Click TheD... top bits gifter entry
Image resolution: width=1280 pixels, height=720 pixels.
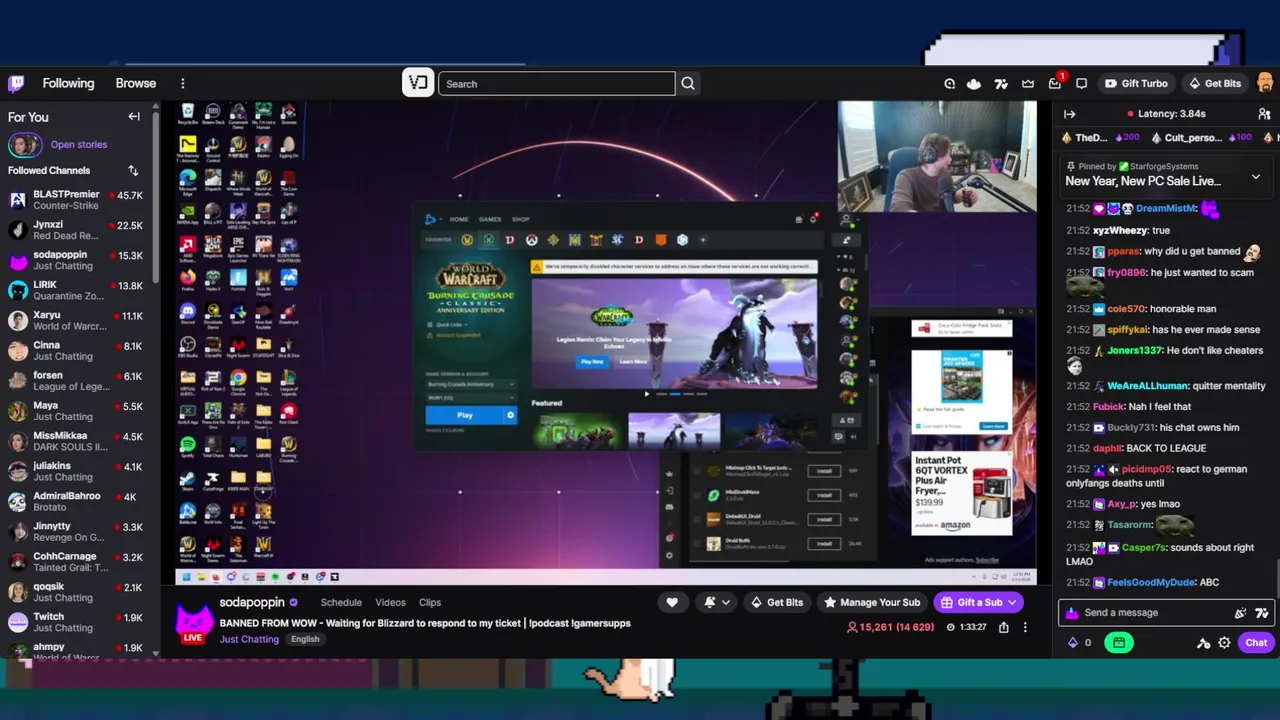click(x=1103, y=138)
